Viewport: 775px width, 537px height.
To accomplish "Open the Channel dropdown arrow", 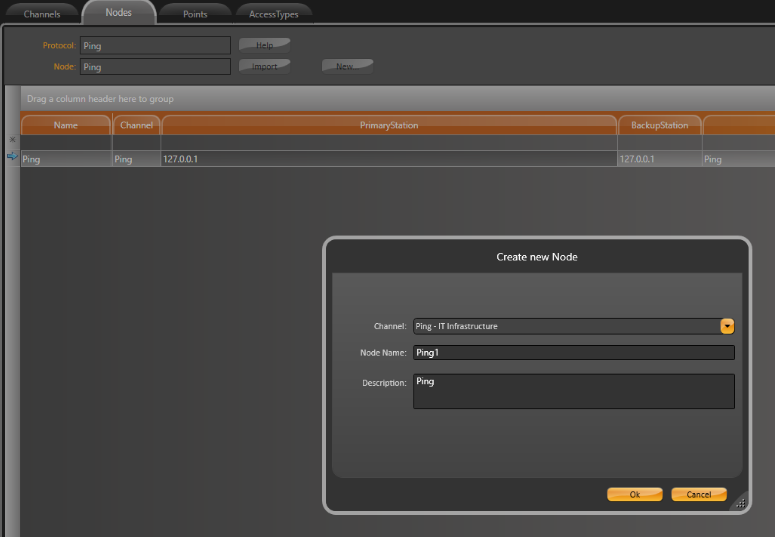I will pyautogui.click(x=727, y=326).
